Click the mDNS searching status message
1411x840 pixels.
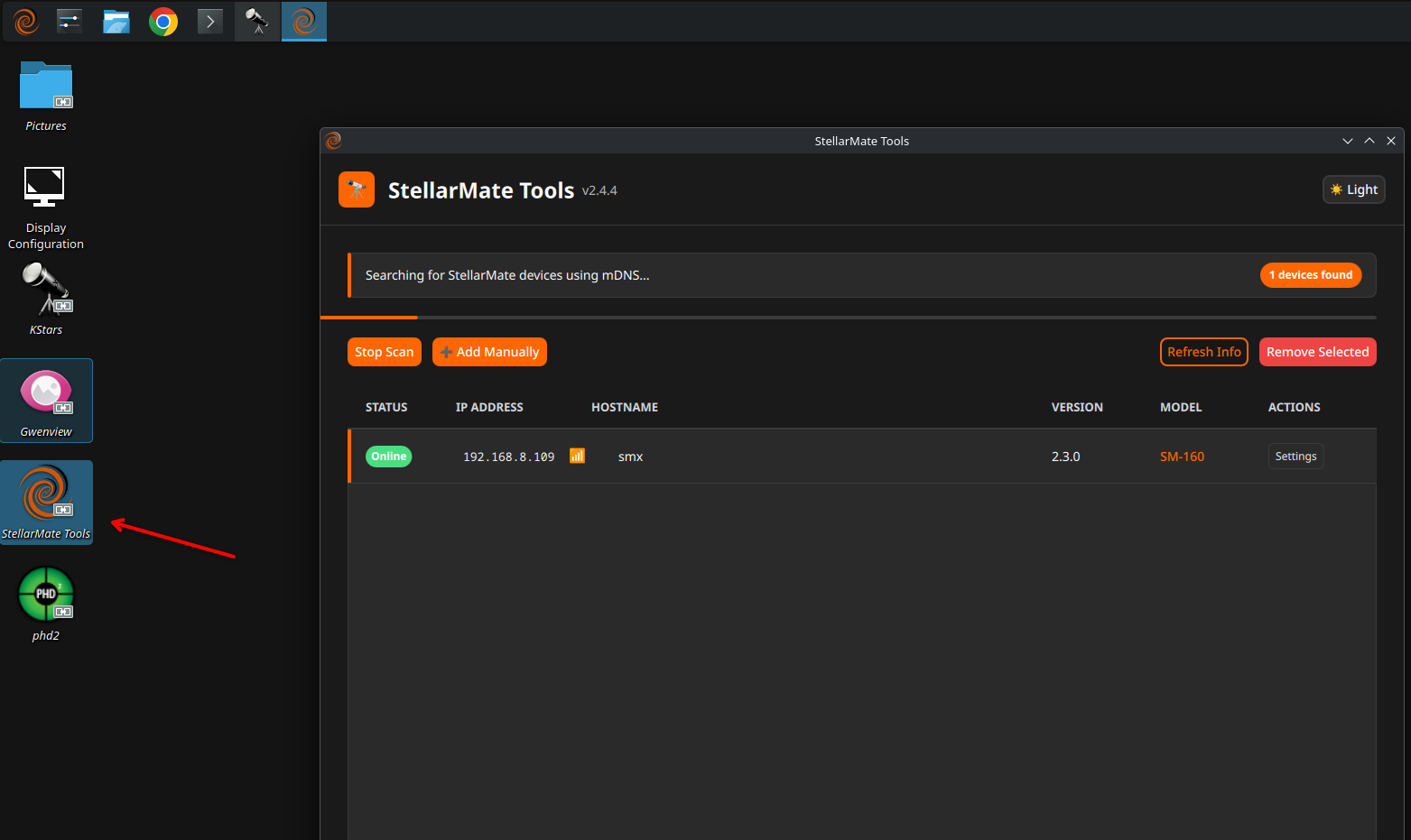point(507,275)
